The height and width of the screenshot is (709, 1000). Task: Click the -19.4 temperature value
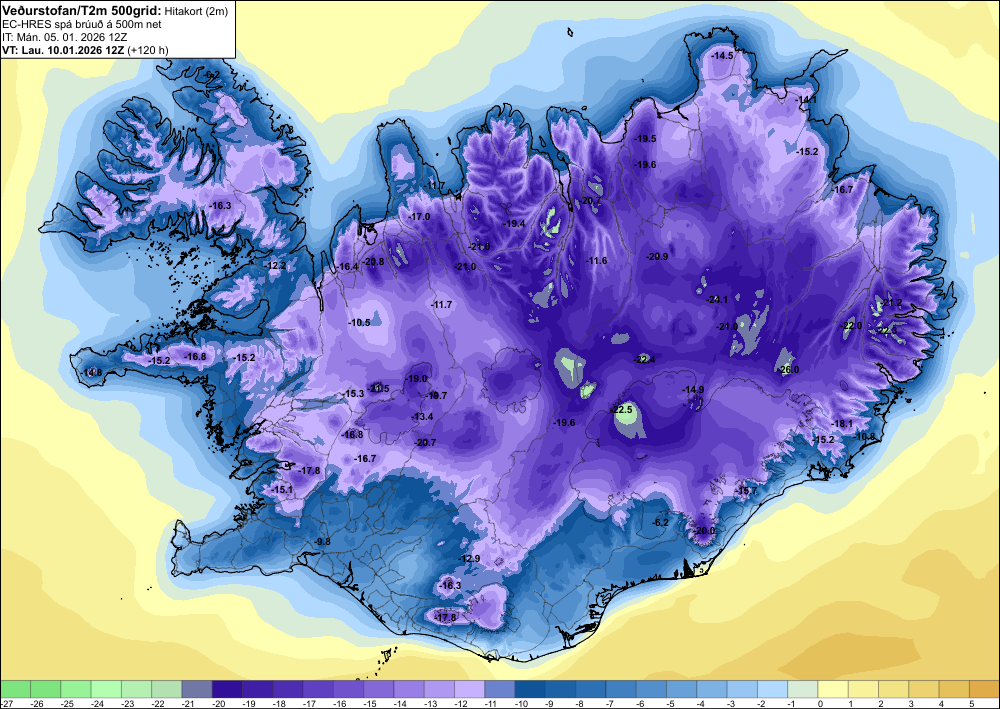[514, 224]
